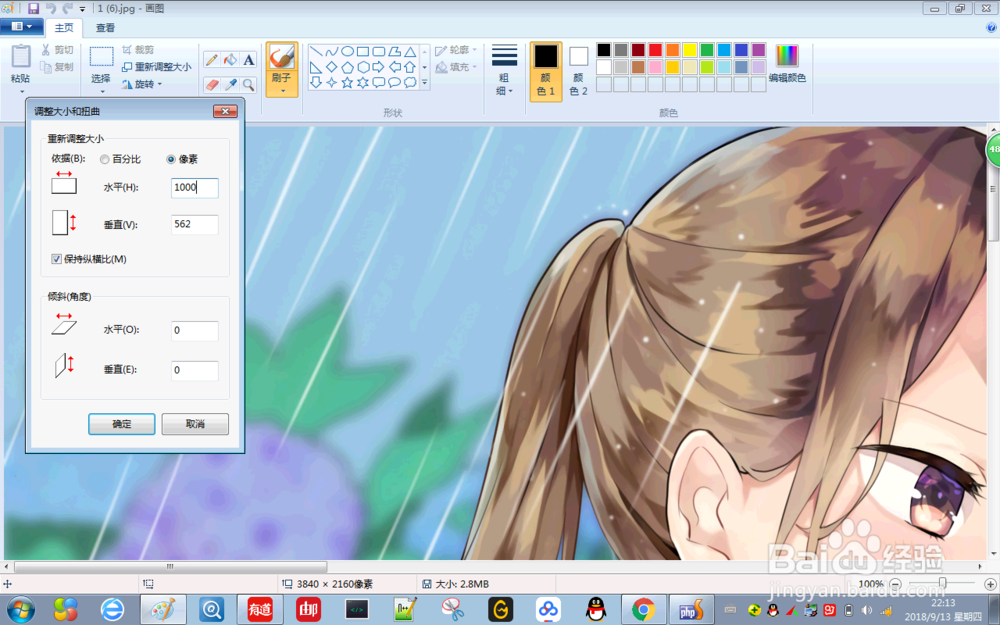
Task: Select the Color 2 button
Action: click(578, 71)
